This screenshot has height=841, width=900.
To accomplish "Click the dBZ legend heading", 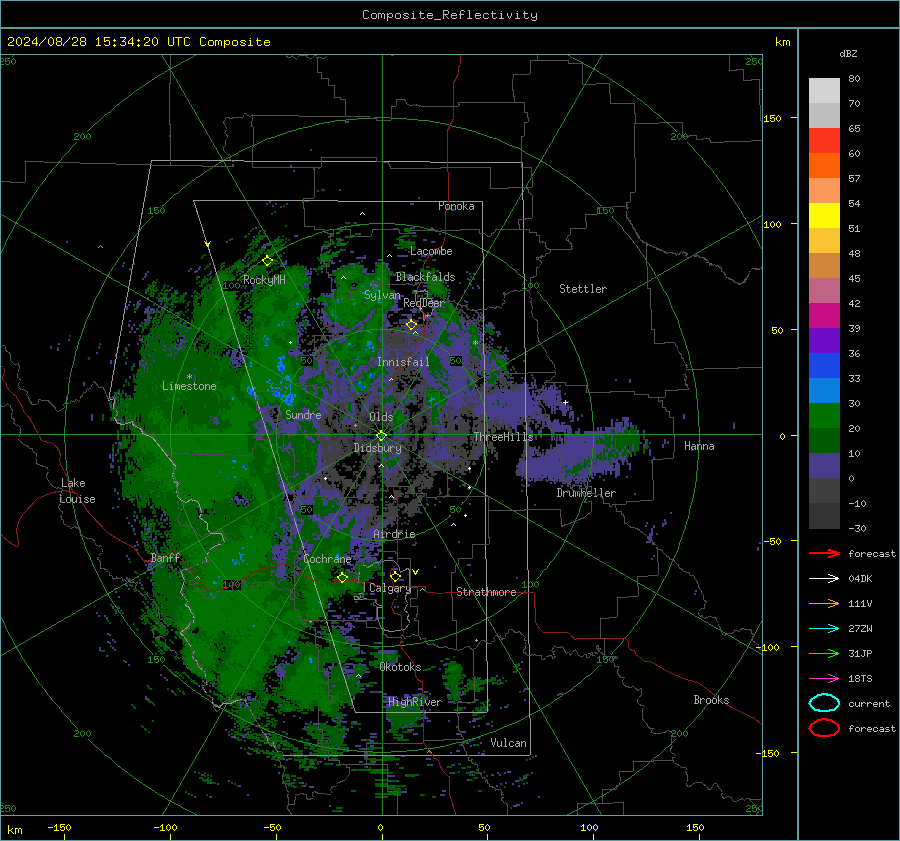I will click(848, 54).
